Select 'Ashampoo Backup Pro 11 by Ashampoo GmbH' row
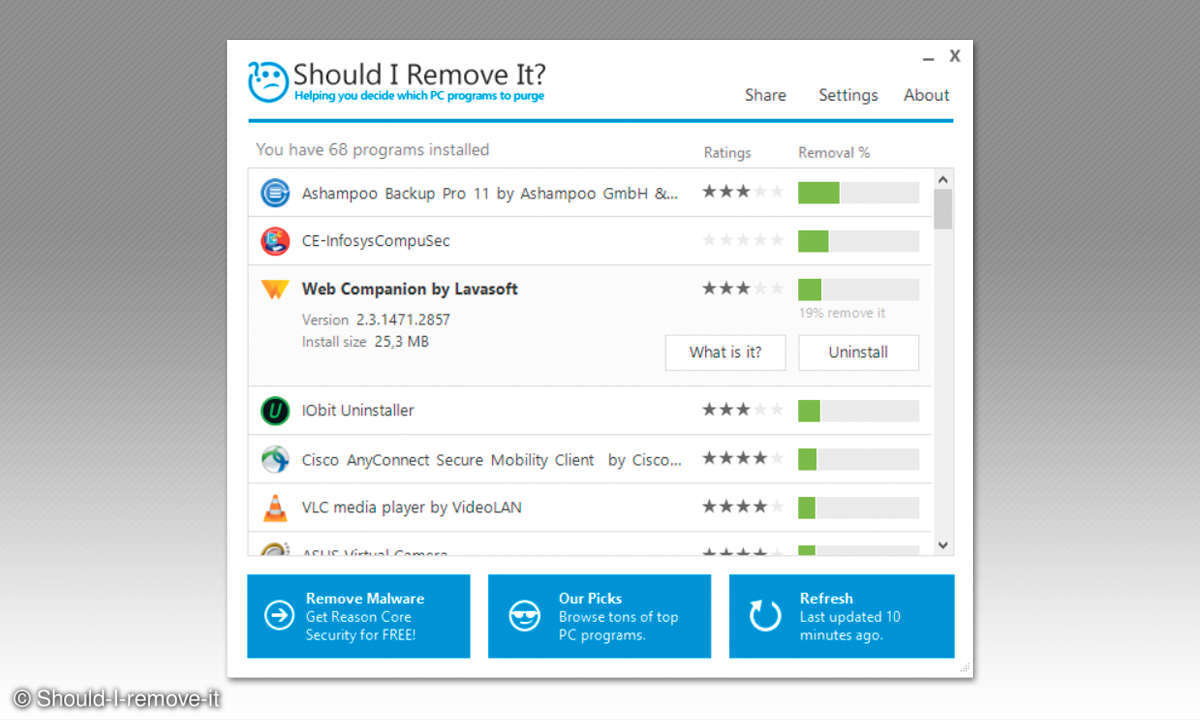 590,192
